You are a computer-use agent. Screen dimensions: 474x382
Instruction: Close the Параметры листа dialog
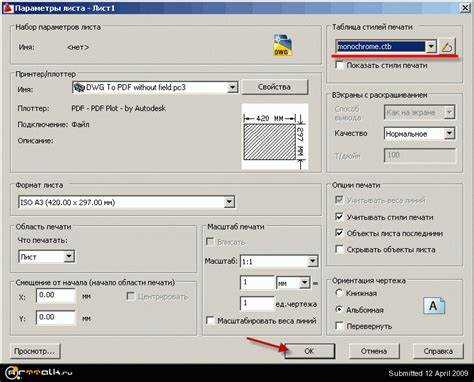[x=465, y=8]
